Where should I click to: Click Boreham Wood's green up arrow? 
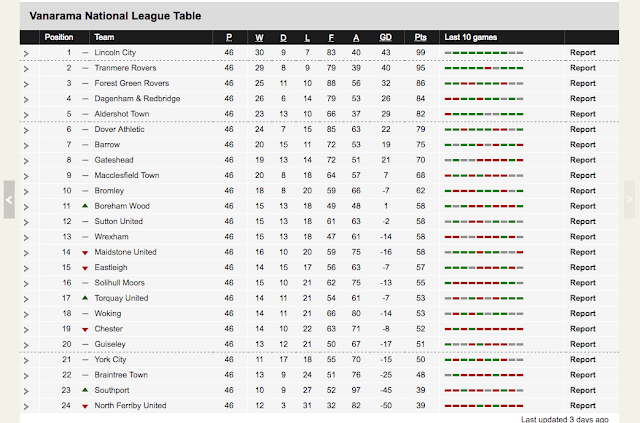pyautogui.click(x=85, y=206)
